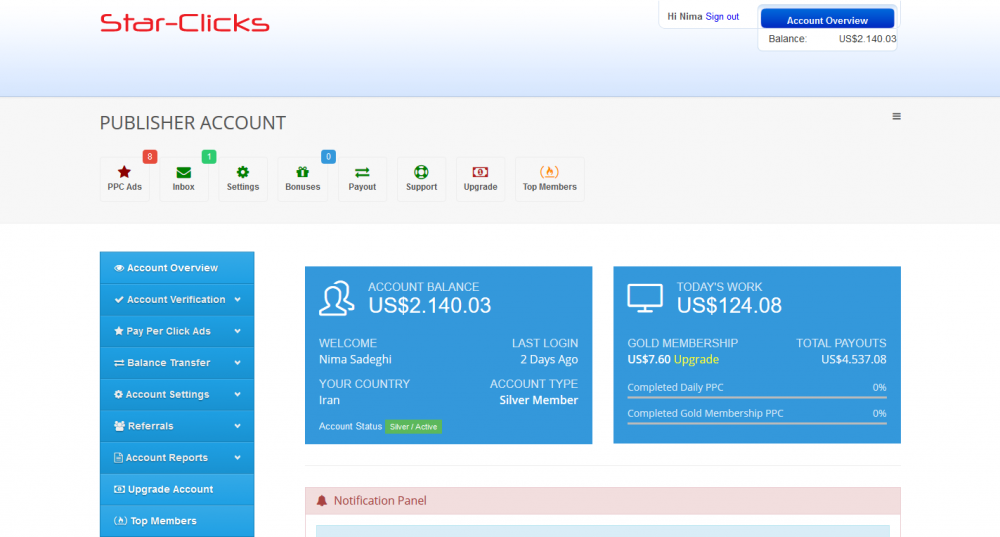Click the Silver / Active status badge

(413, 427)
